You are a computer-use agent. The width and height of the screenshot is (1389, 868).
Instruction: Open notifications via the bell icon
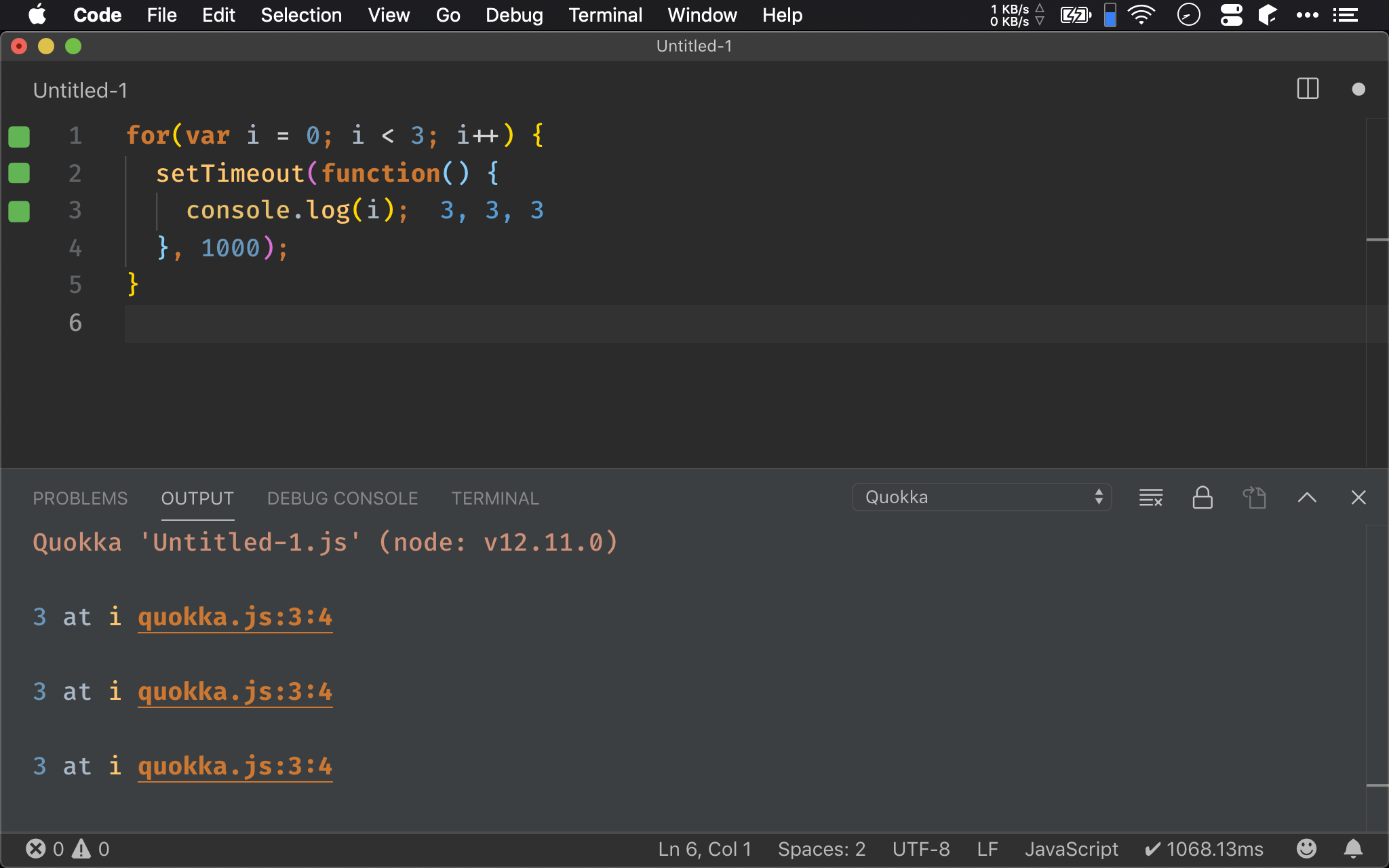point(1353,848)
